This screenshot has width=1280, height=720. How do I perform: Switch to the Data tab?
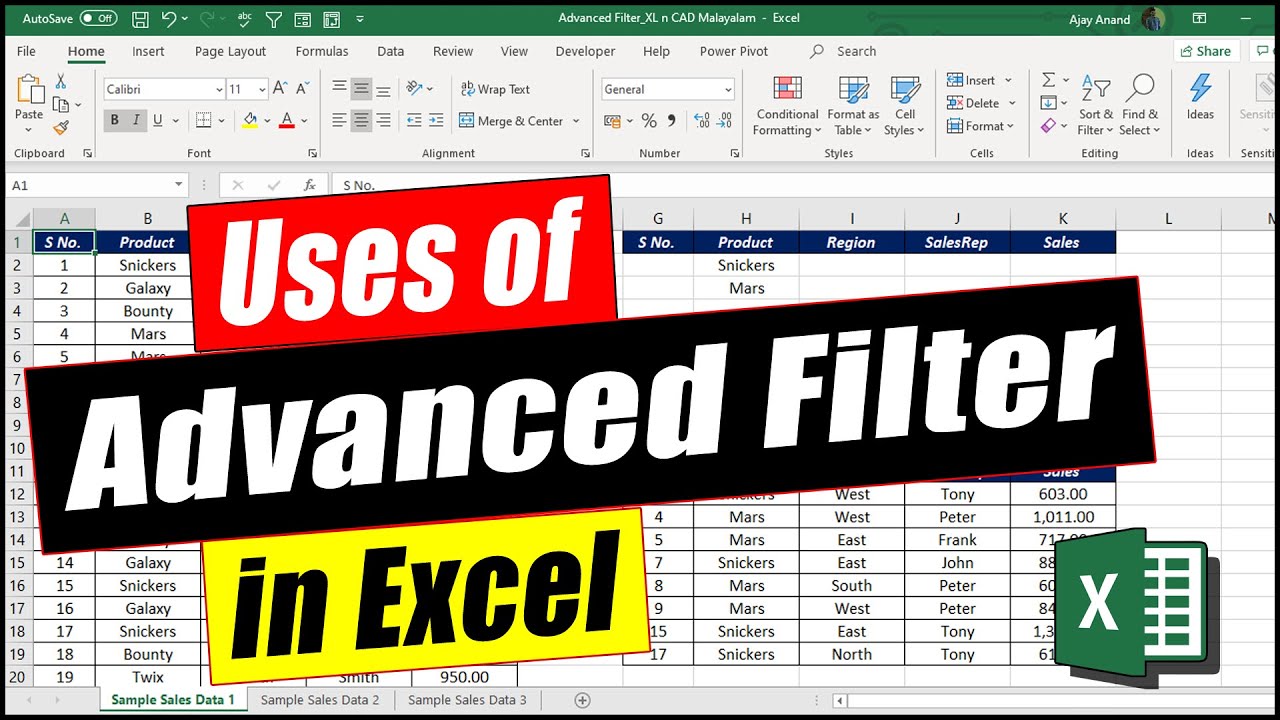click(391, 51)
